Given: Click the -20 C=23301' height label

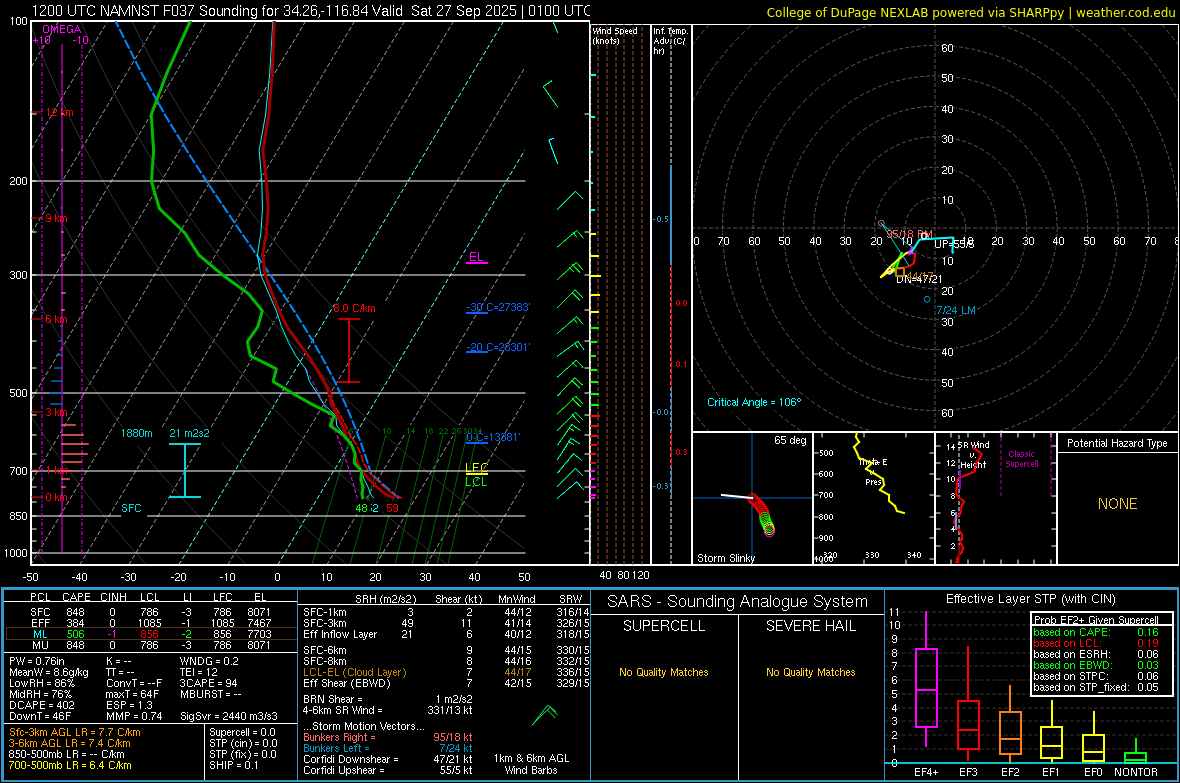Looking at the screenshot, I should tap(498, 347).
